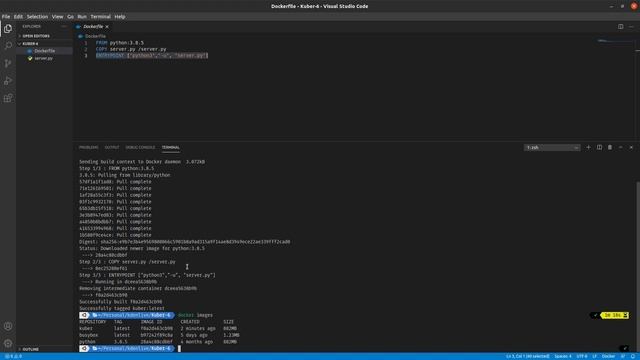Viewport: 640px width, 360px height.
Task: Change language mode Docker in status bar
Action: click(x=608, y=356)
